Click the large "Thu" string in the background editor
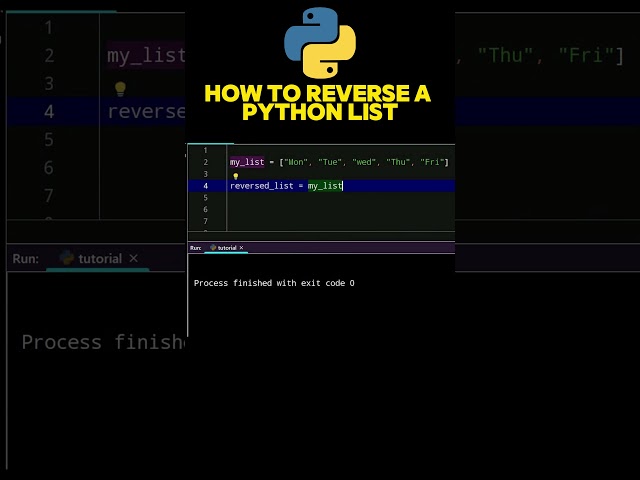 tap(505, 55)
